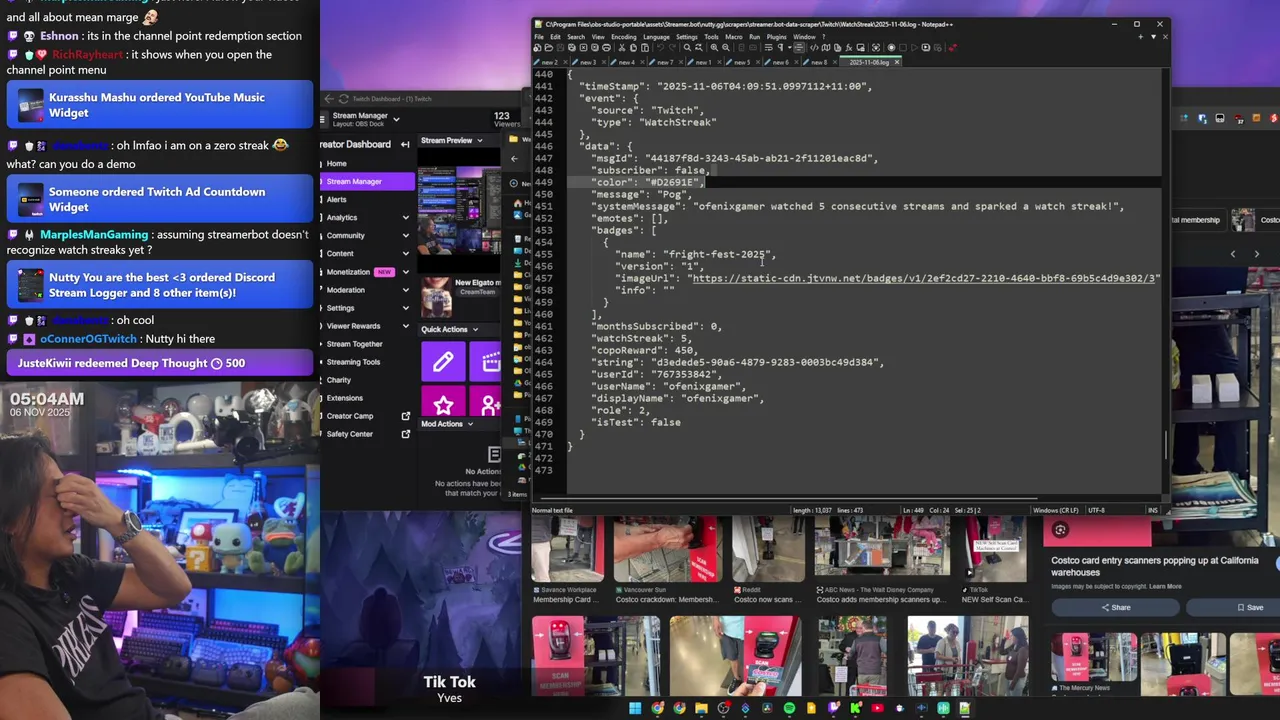Click the Zoom In icon in Notepad++
Screen dimensions: 1280x720
tap(715, 47)
